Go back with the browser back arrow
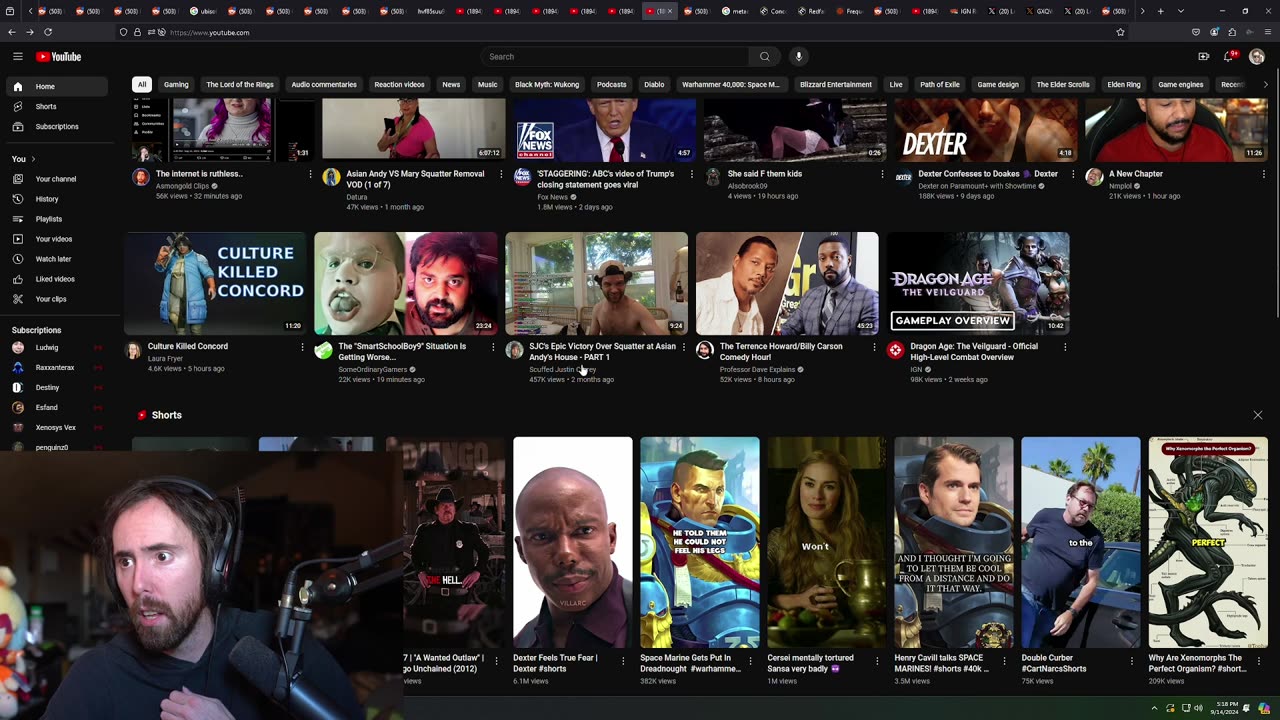This screenshot has width=1280, height=720. pos(12,32)
